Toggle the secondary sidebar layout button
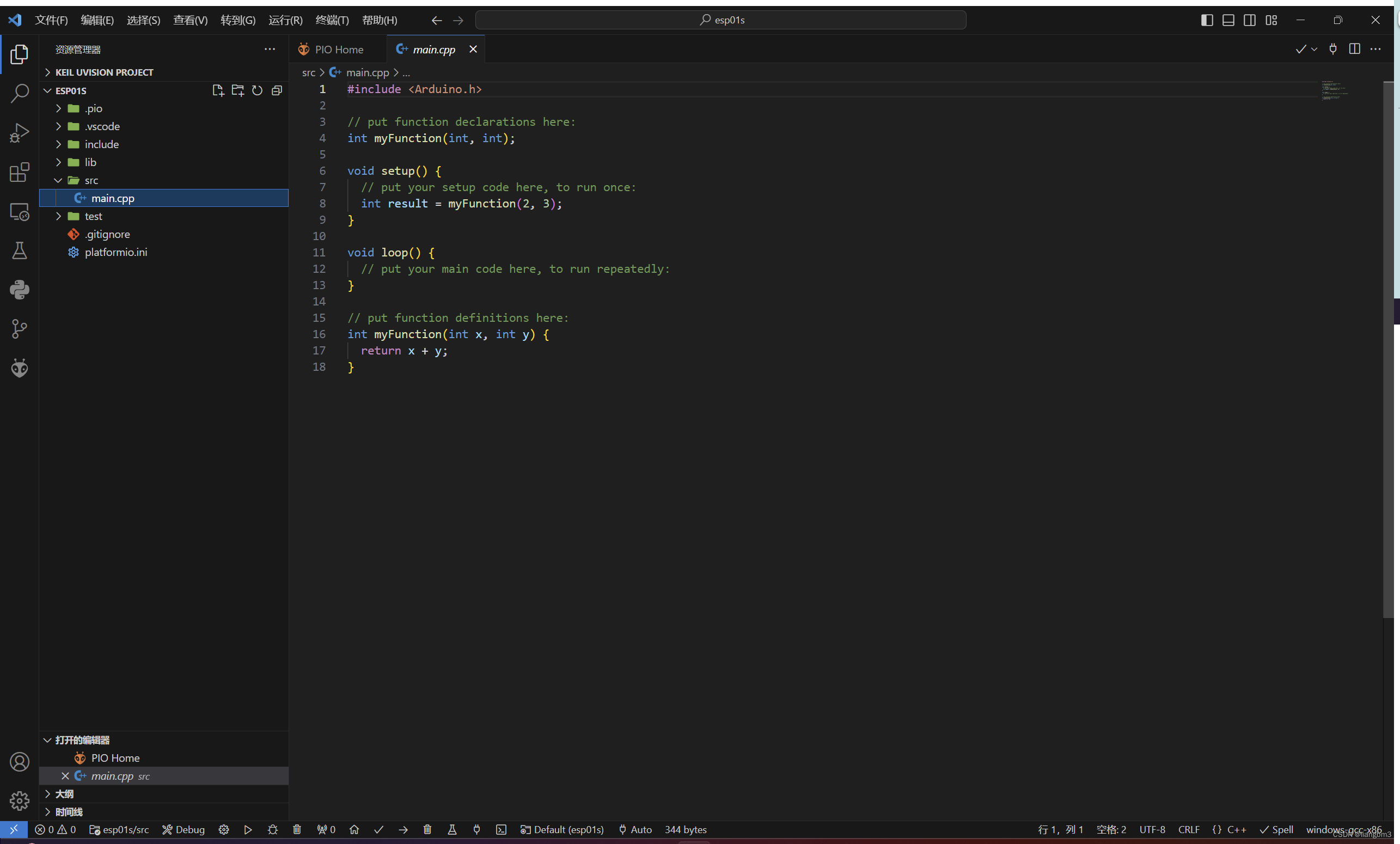Image resolution: width=1400 pixels, height=844 pixels. tap(1249, 20)
